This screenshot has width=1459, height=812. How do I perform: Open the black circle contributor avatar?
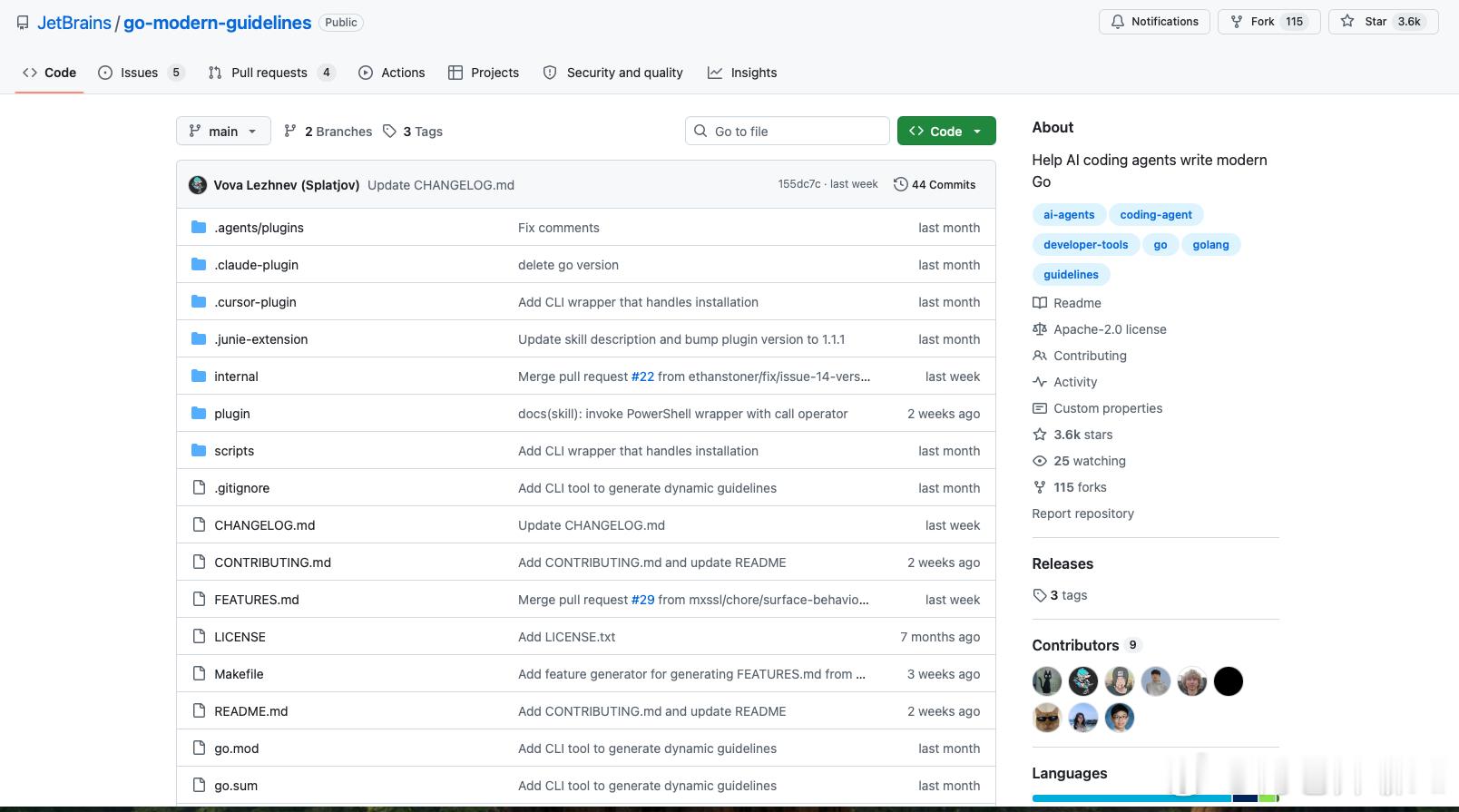(1229, 681)
